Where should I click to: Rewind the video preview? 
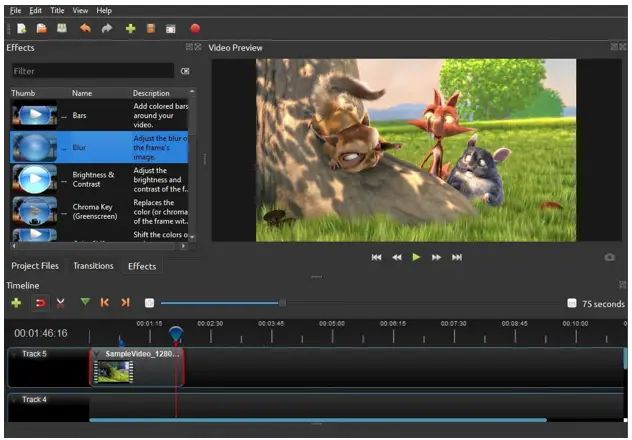click(397, 257)
